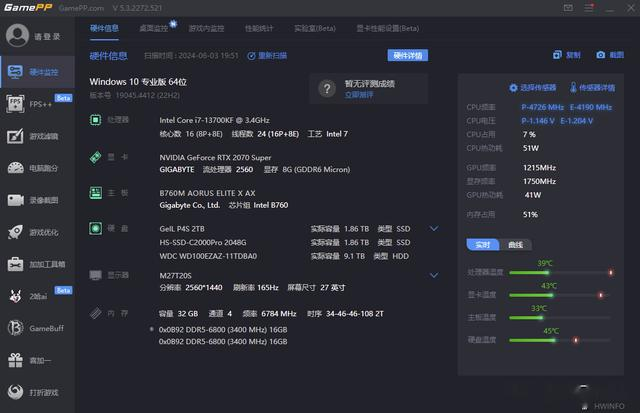This screenshot has width=640, height=413.
Task: Expand the monitor section chevron
Action: (x=434, y=275)
